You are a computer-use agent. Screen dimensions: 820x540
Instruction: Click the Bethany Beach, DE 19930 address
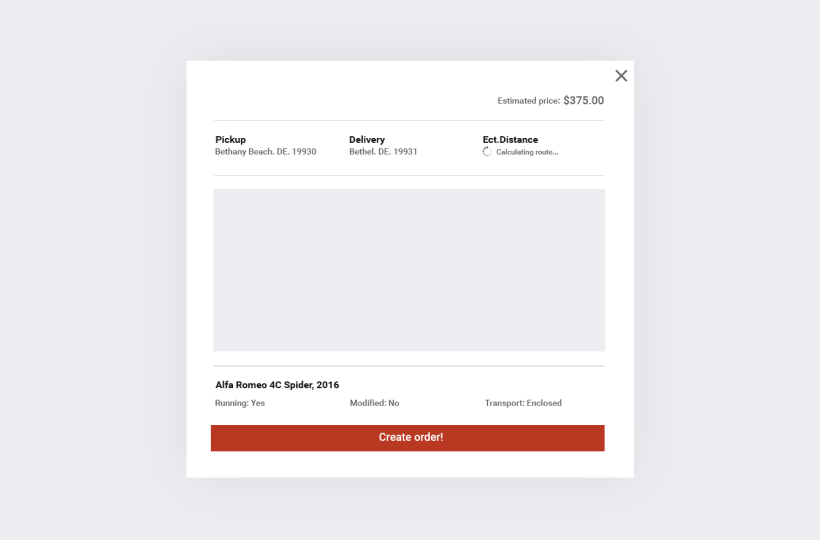click(x=265, y=152)
